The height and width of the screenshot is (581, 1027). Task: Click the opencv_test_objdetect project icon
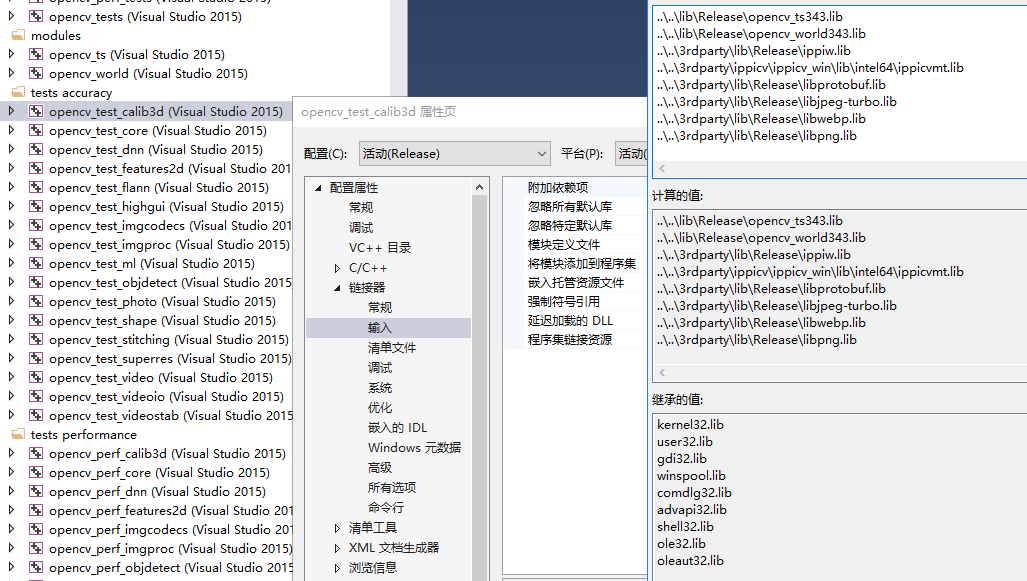tap(36, 282)
